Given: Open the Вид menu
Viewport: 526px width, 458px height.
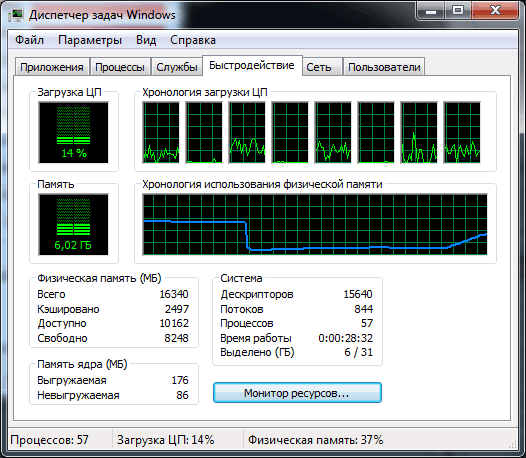Looking at the screenshot, I should [x=146, y=40].
